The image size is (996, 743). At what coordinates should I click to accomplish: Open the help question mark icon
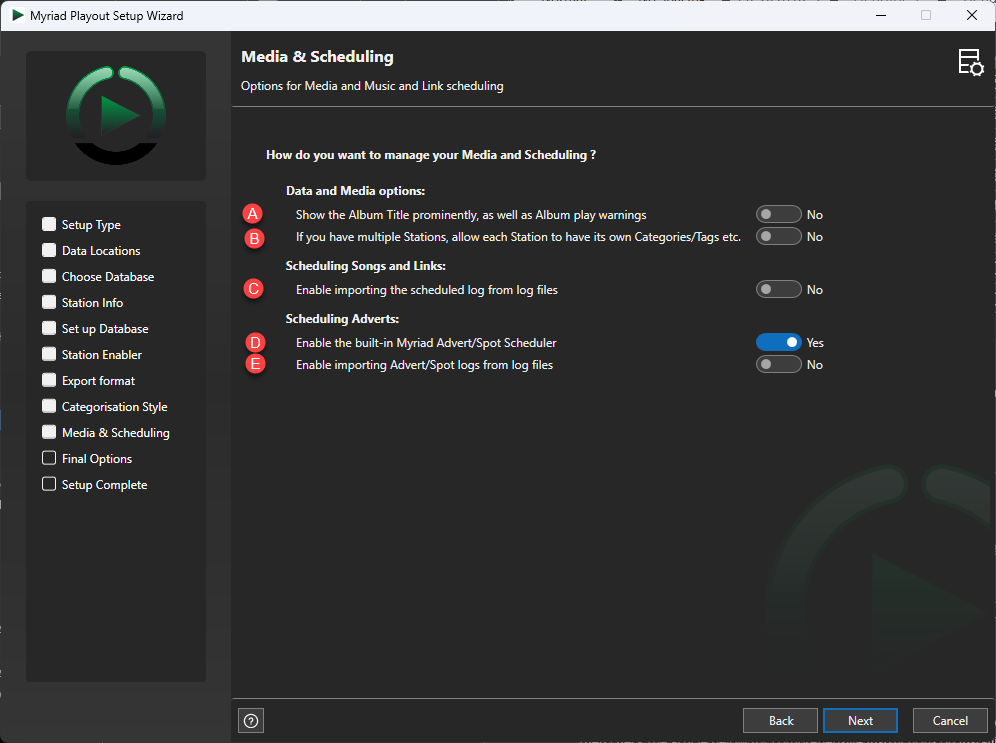251,721
